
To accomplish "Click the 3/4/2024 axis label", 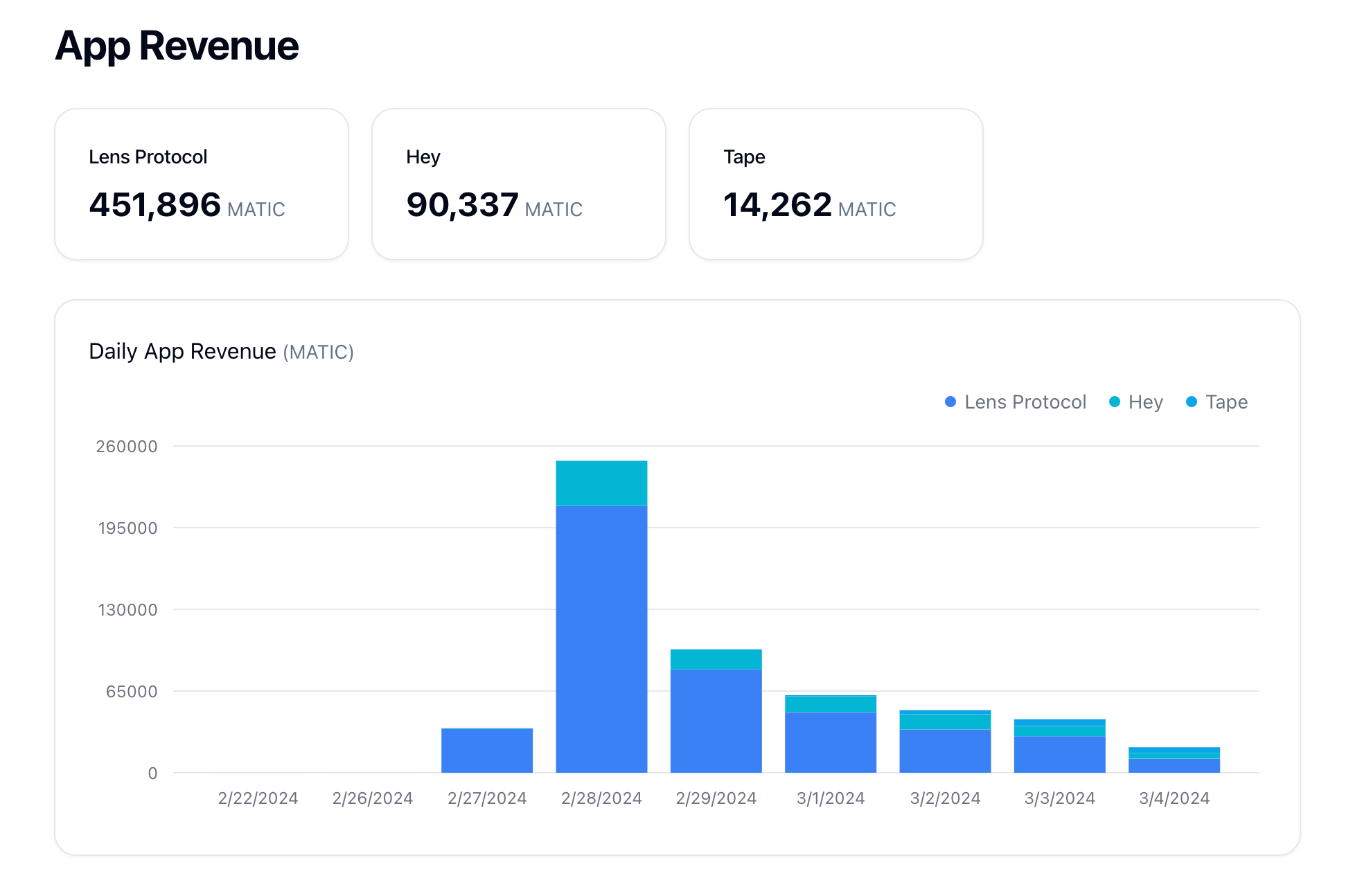I will click(x=1174, y=798).
